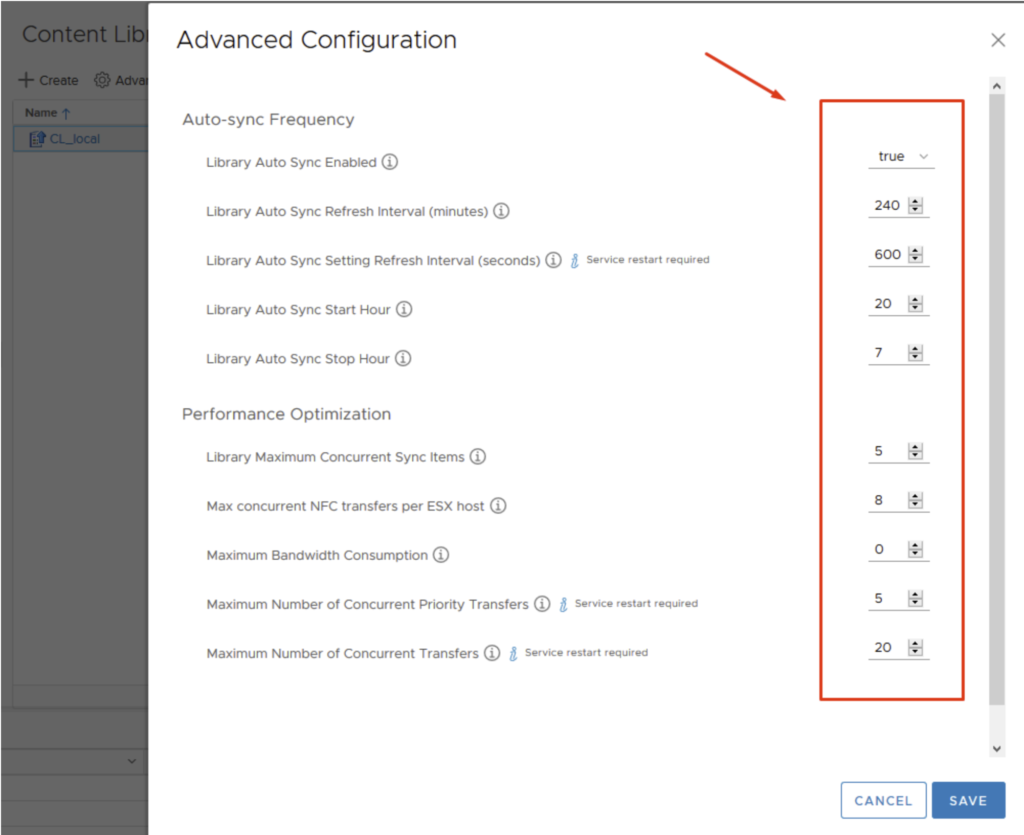The image size is (1024, 835).
Task: Increase Maximum Number of Concurrent Transfers
Action: click(916, 643)
